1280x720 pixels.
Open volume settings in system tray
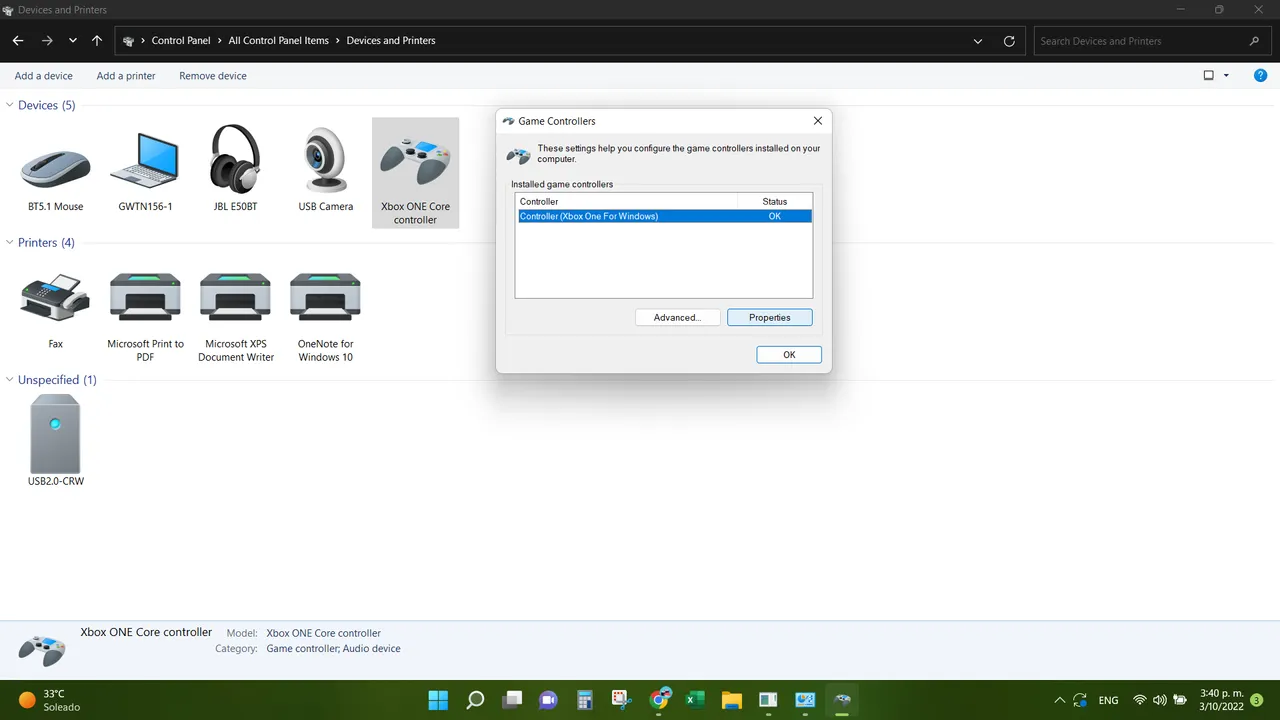1159,700
